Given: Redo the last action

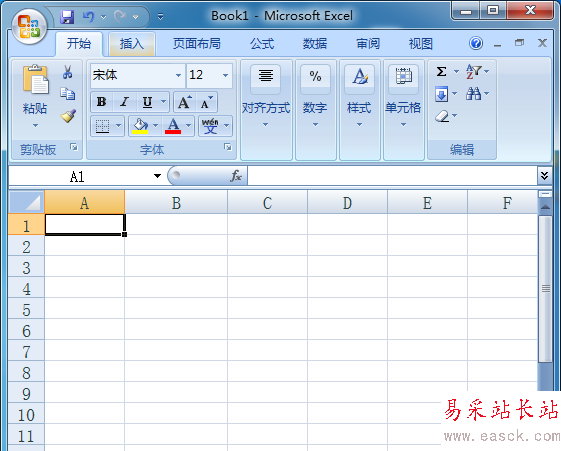Looking at the screenshot, I should pyautogui.click(x=120, y=16).
